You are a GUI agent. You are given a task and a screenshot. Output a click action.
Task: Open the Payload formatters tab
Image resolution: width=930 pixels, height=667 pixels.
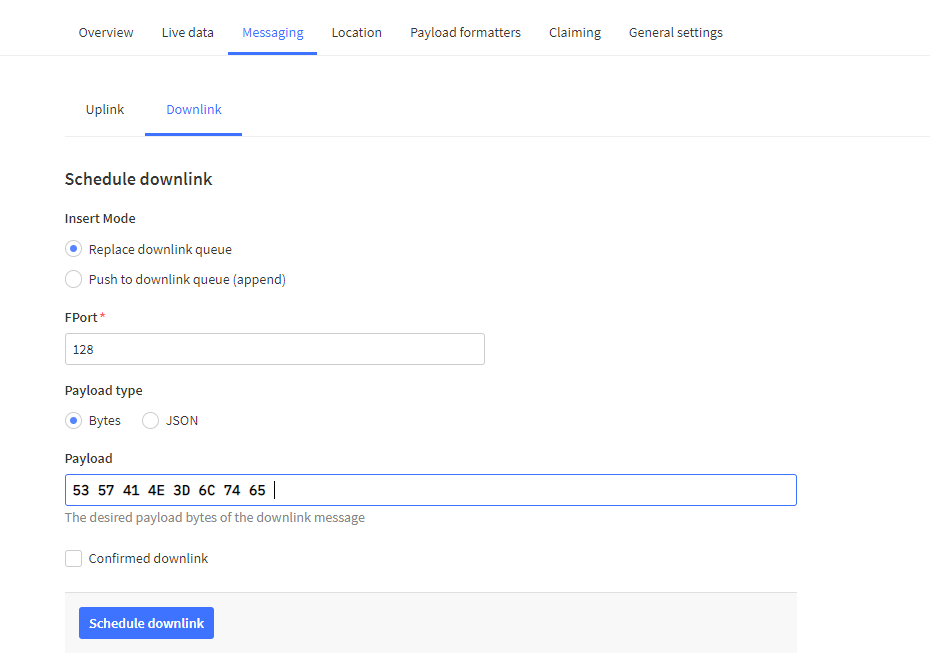[x=465, y=32]
